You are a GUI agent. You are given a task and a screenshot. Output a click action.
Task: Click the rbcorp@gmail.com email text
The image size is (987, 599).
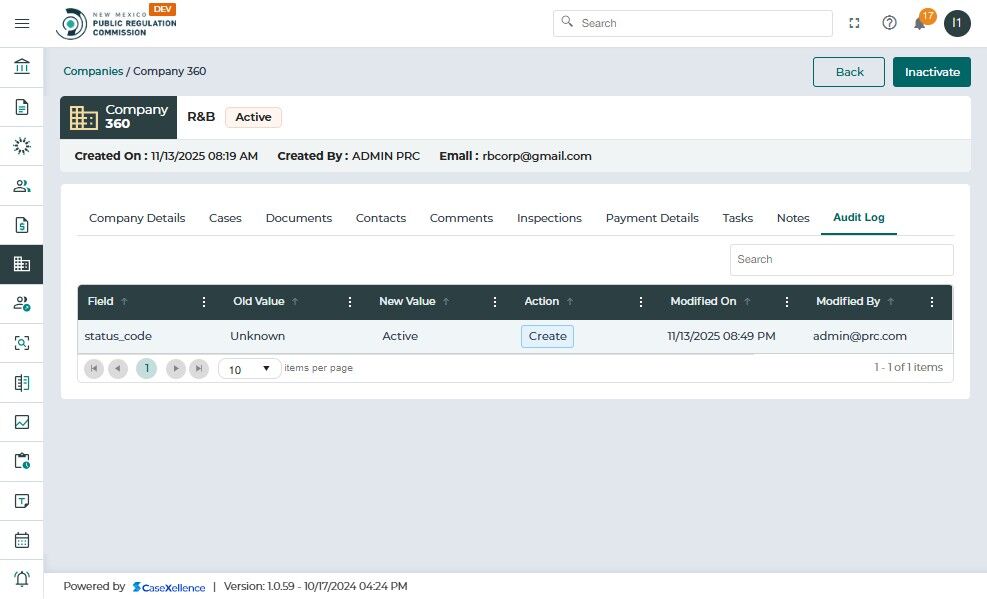tap(537, 156)
